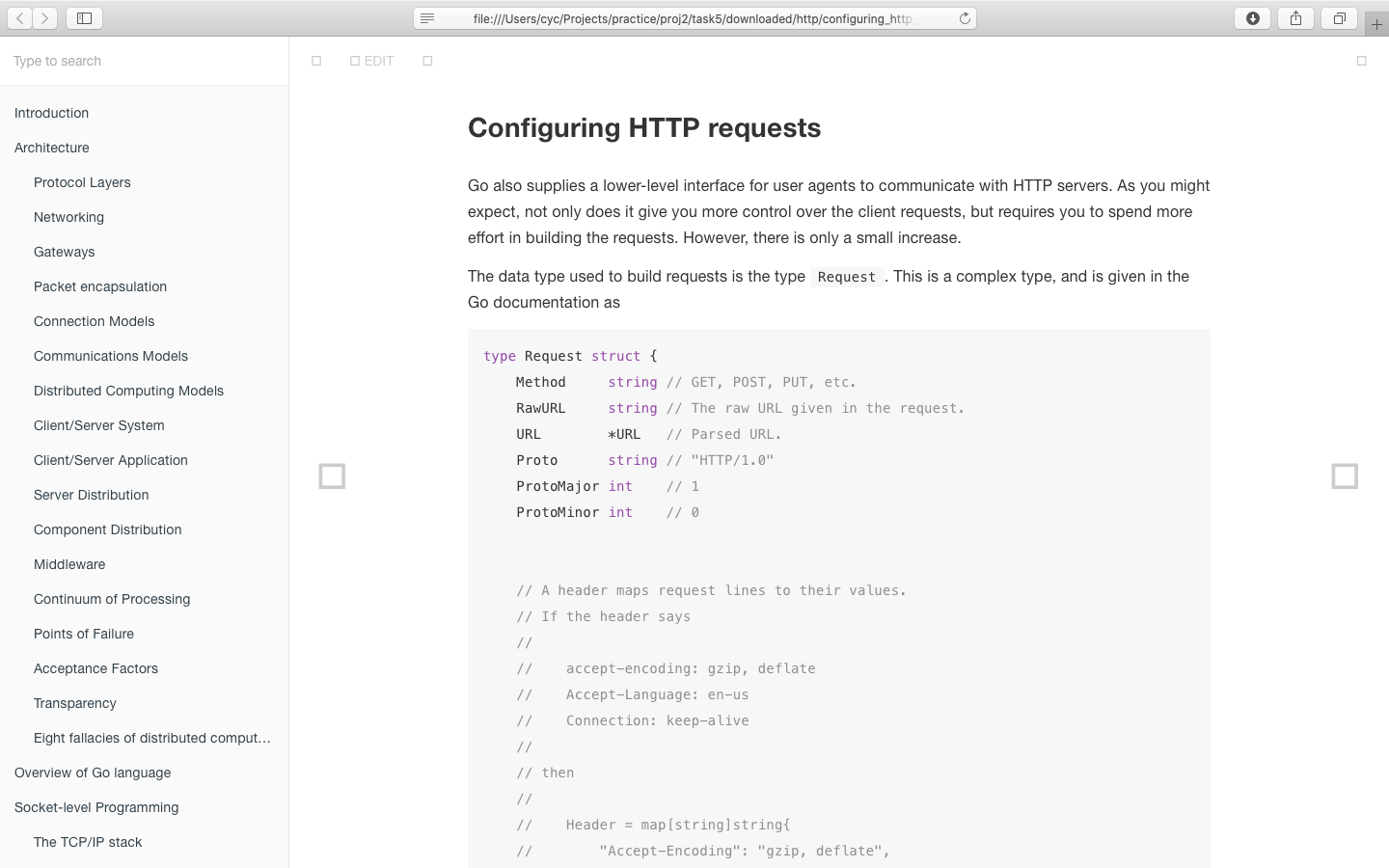Click the file URL address bar
Screen dimensions: 1389x868
[694, 18]
